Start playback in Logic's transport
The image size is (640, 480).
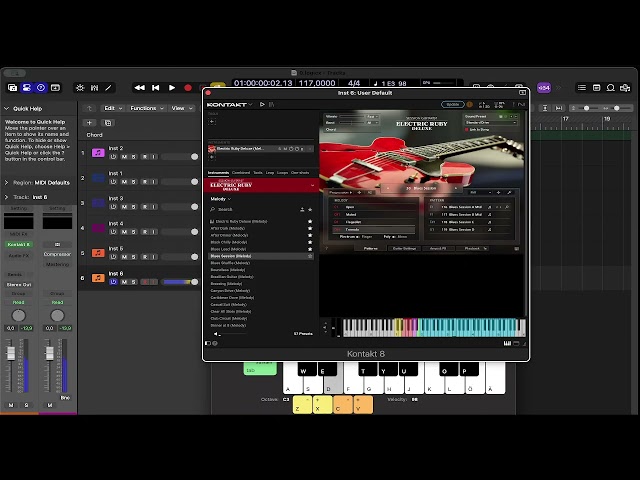pyautogui.click(x=172, y=88)
